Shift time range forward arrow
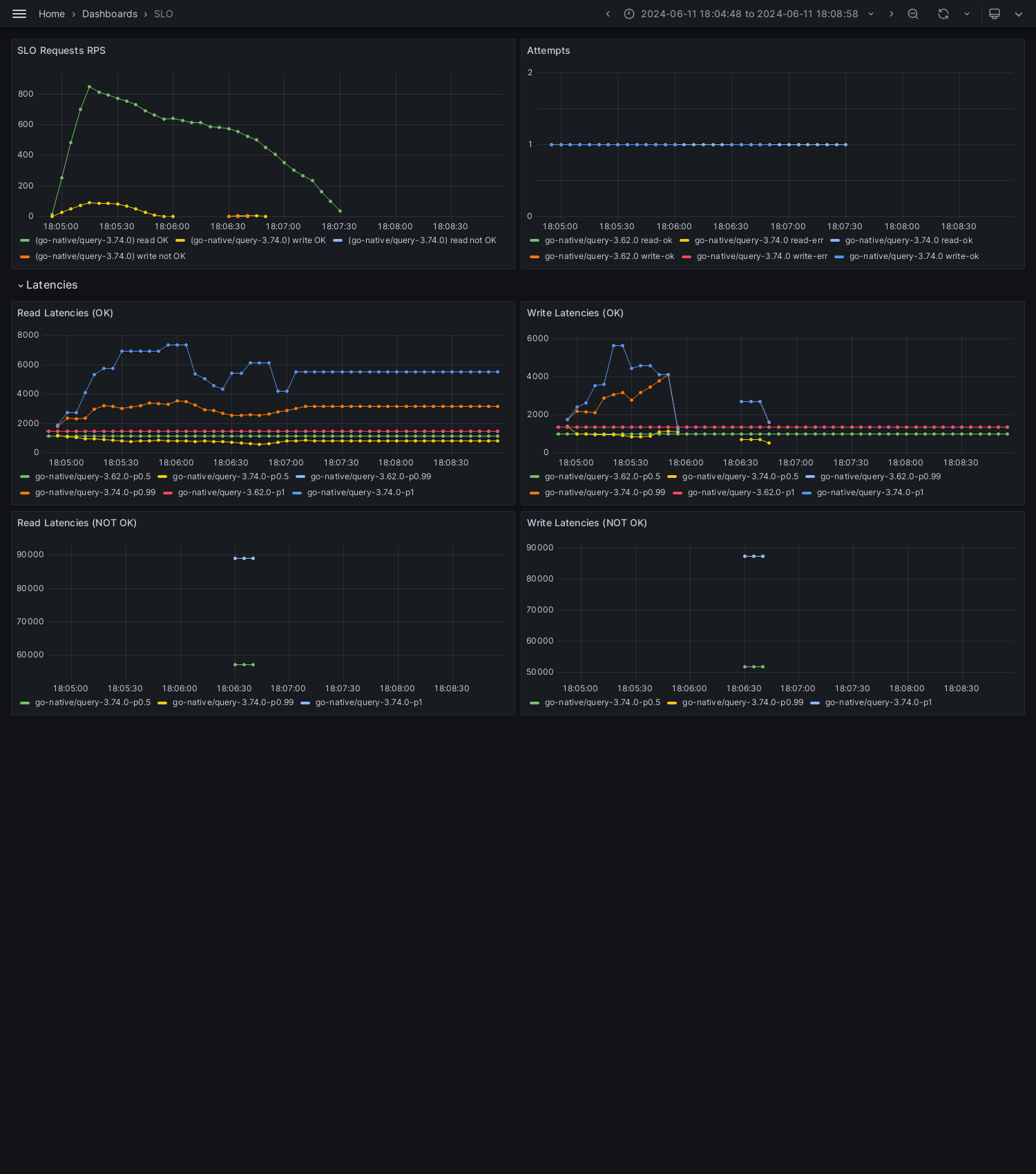Viewport: 1036px width, 1174px height. click(x=891, y=14)
